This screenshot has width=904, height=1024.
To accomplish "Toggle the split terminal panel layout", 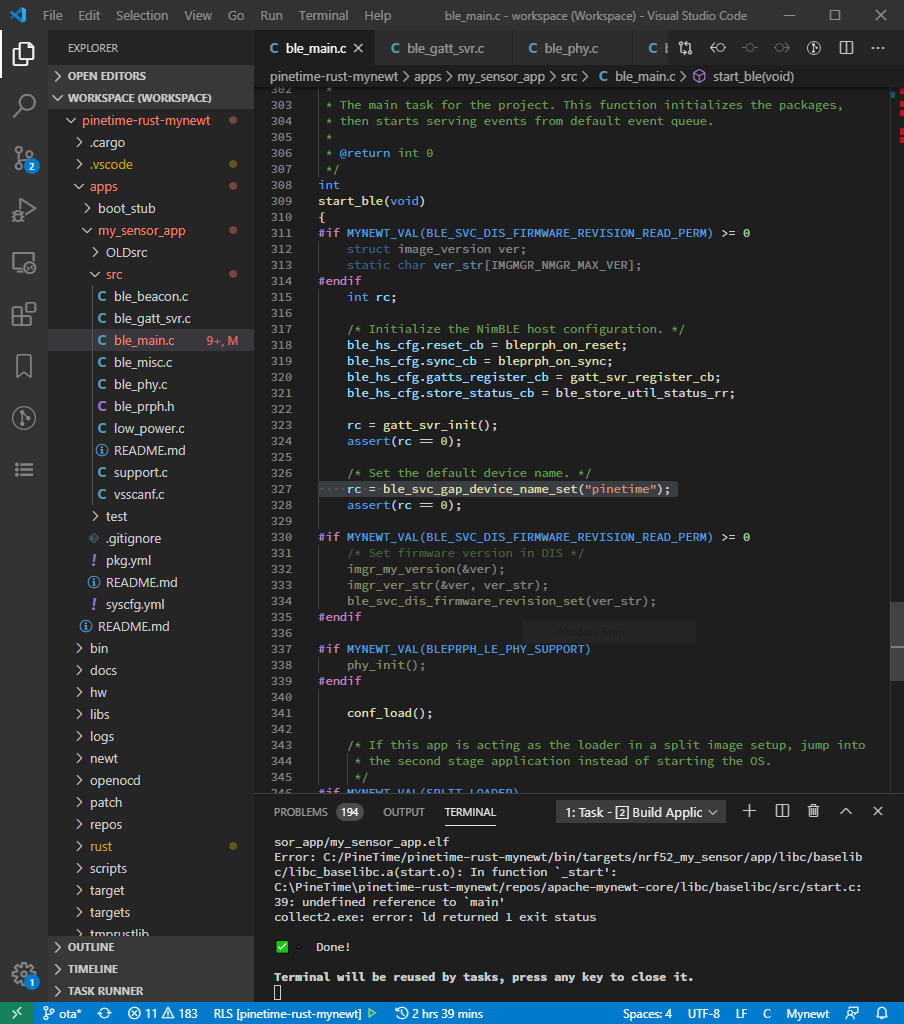I will tap(782, 811).
